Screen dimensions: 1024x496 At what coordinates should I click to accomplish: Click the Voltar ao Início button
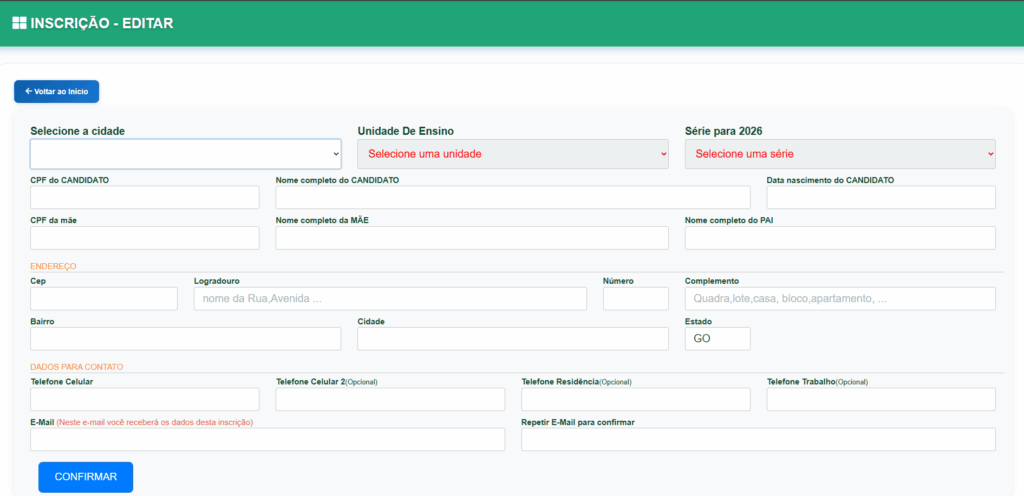coord(56,91)
